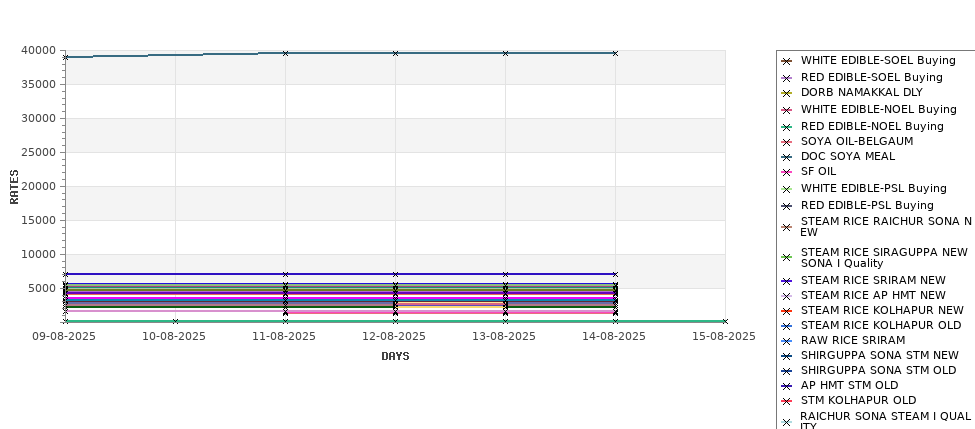Image resolution: width=975 pixels, height=429 pixels.
Task: Click the RATES axis title
Action: click(14, 187)
